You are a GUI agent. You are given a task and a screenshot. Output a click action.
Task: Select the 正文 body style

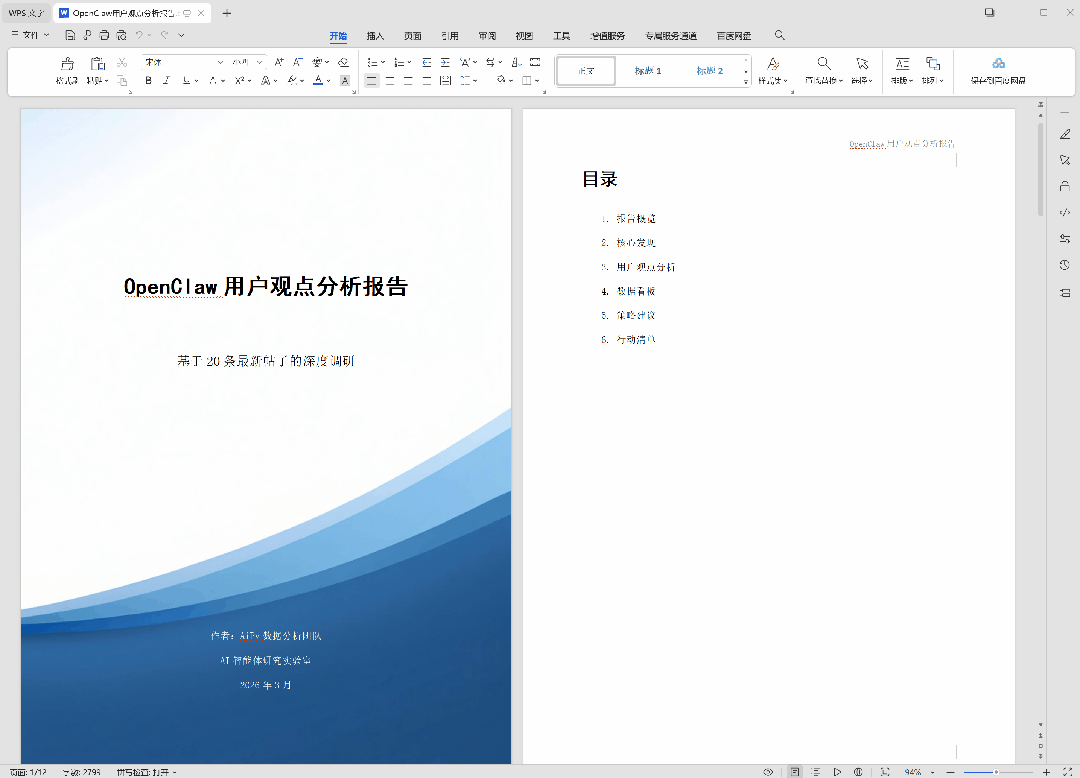pyautogui.click(x=586, y=71)
